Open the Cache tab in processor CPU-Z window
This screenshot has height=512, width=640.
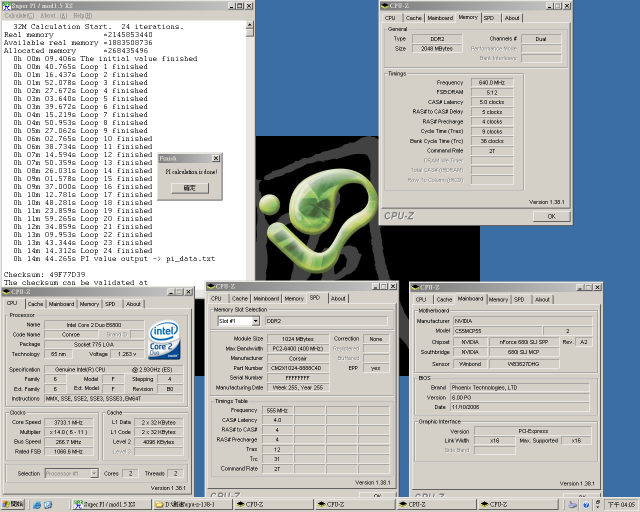point(36,304)
